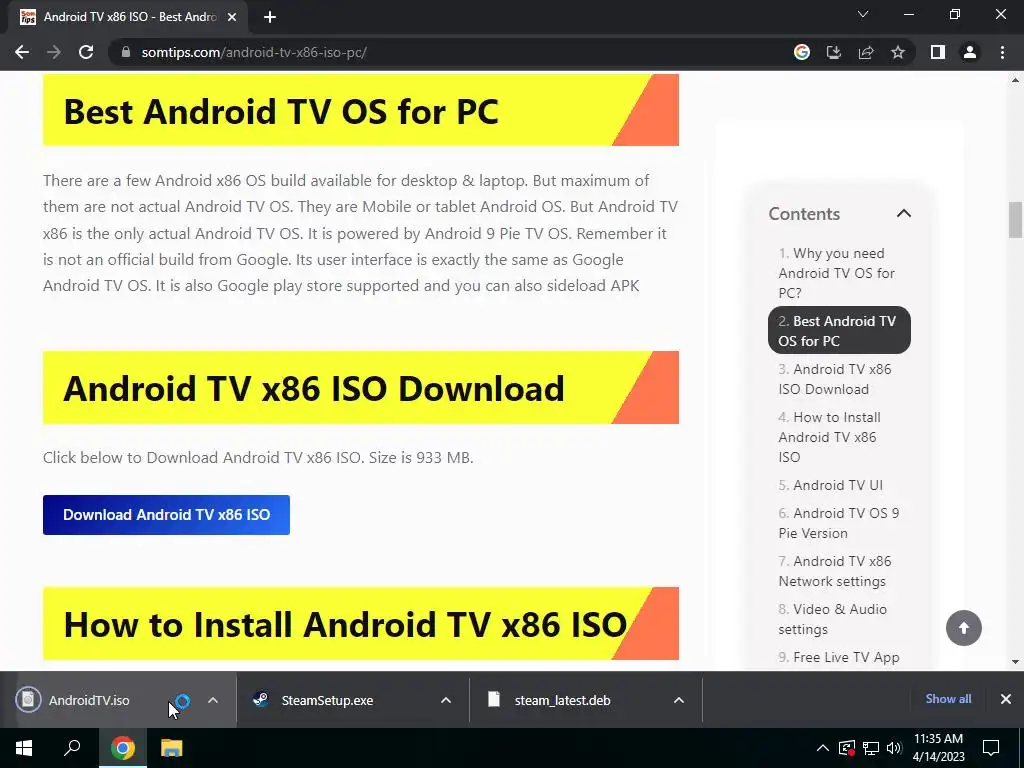Screen dimensions: 1024x768
Task: Bookmark this page with the star
Action: [898, 52]
